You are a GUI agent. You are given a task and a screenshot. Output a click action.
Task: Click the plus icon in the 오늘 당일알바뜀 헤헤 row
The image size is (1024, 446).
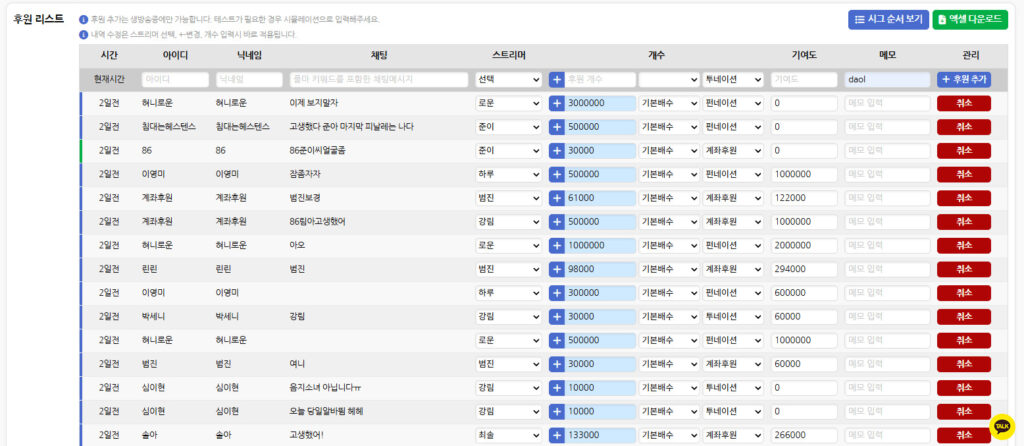[x=556, y=411]
